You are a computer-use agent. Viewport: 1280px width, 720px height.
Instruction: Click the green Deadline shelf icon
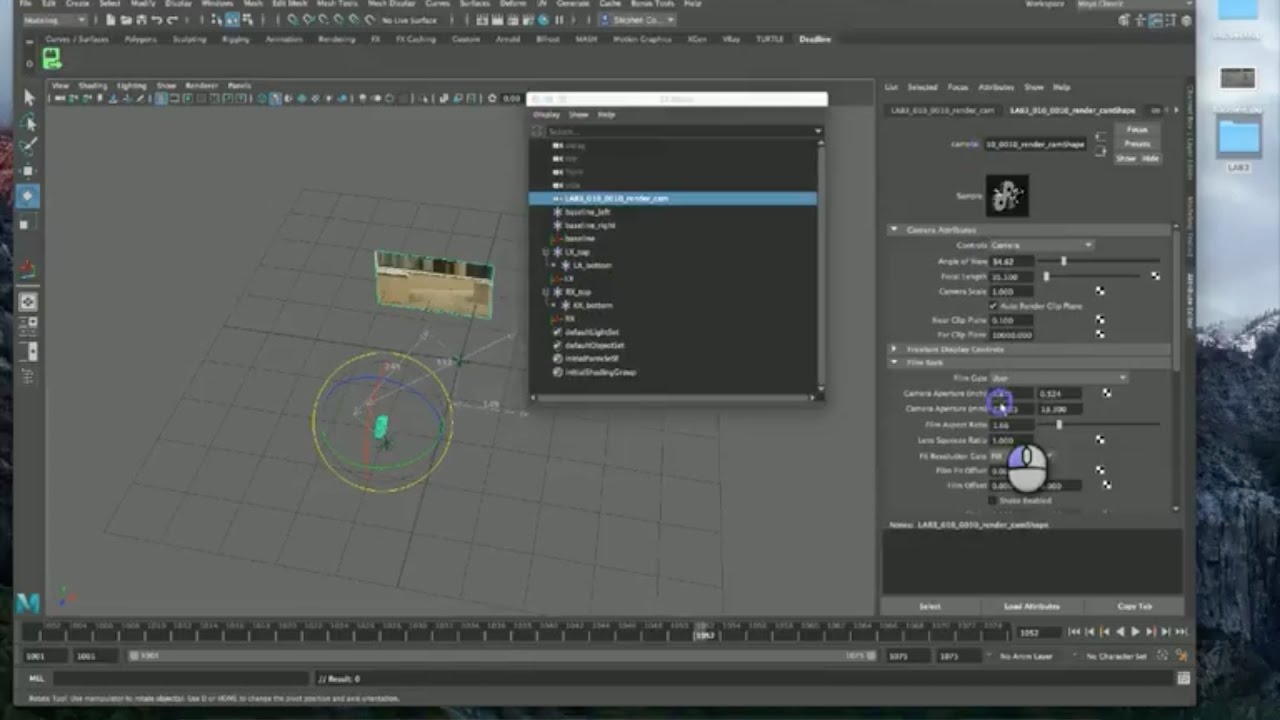pyautogui.click(x=51, y=59)
